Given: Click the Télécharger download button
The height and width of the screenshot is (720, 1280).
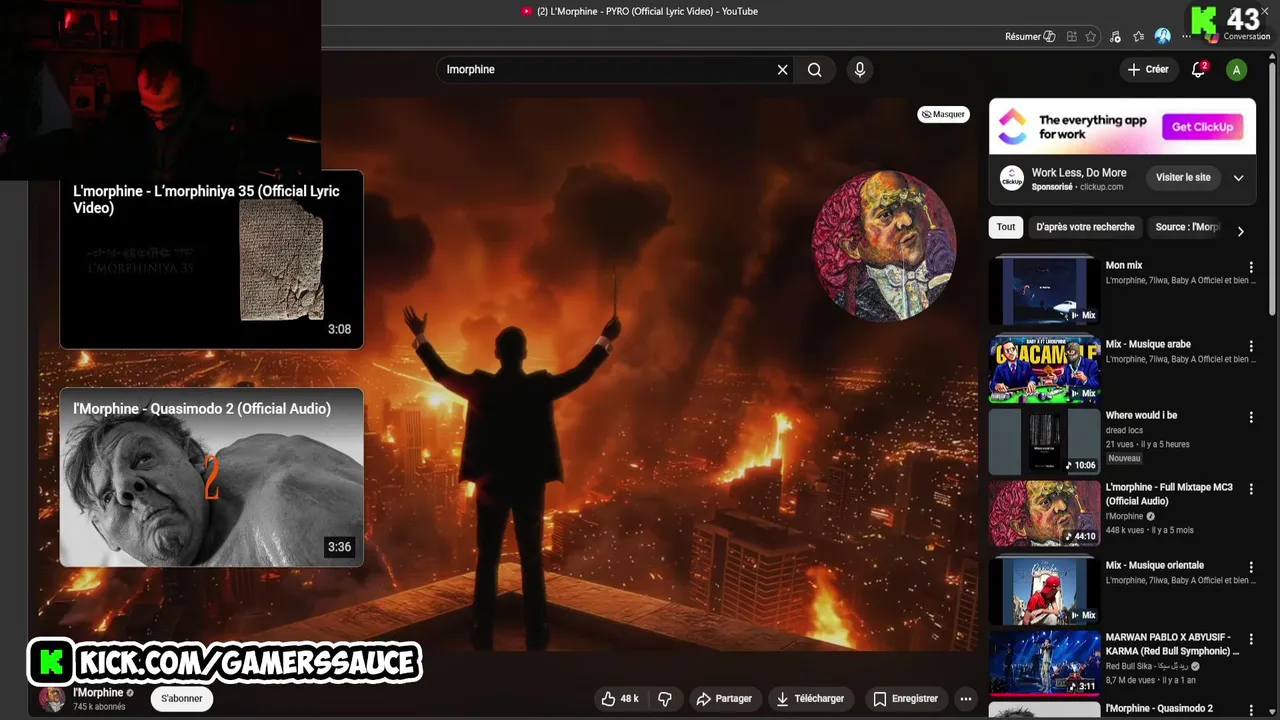Looking at the screenshot, I should point(810,699).
